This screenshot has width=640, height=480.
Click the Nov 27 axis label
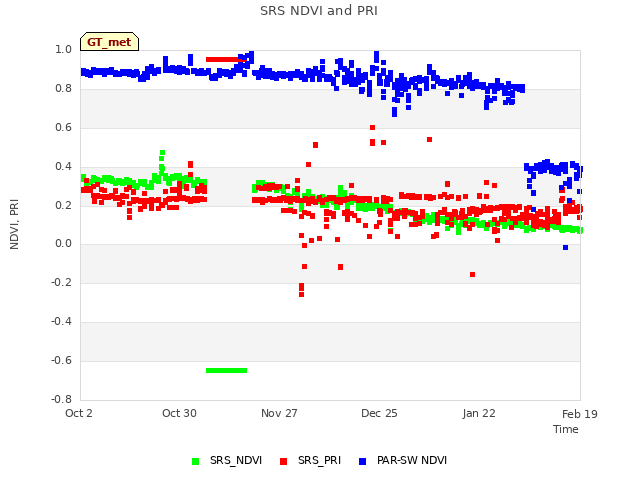[279, 413]
